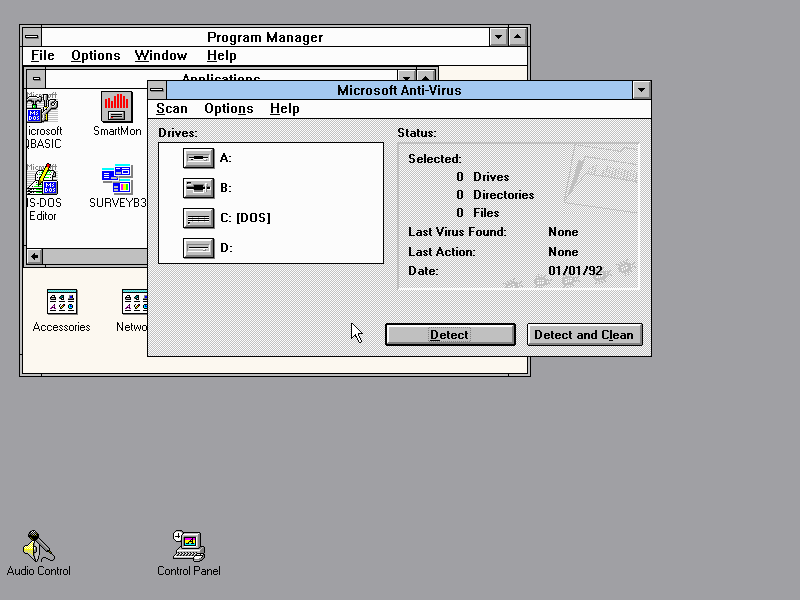Image resolution: width=800 pixels, height=600 pixels.
Task: Select drive D: icon
Action: 199,248
